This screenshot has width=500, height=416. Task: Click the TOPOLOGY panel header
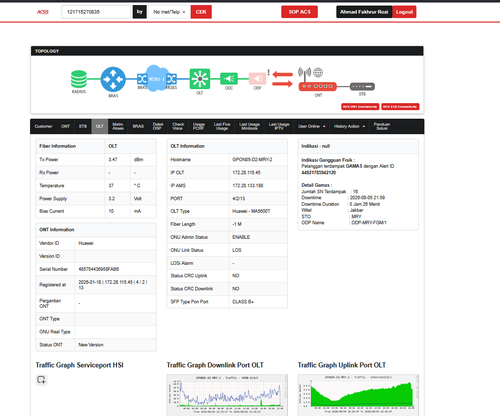tap(227, 51)
